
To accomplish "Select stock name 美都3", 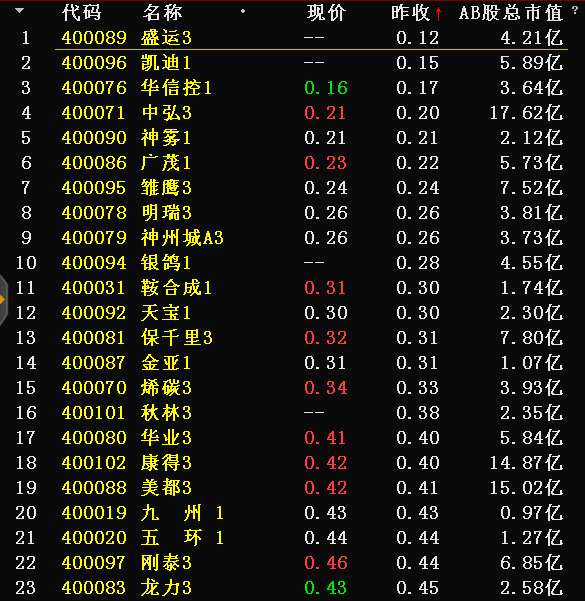I will pyautogui.click(x=166, y=488).
